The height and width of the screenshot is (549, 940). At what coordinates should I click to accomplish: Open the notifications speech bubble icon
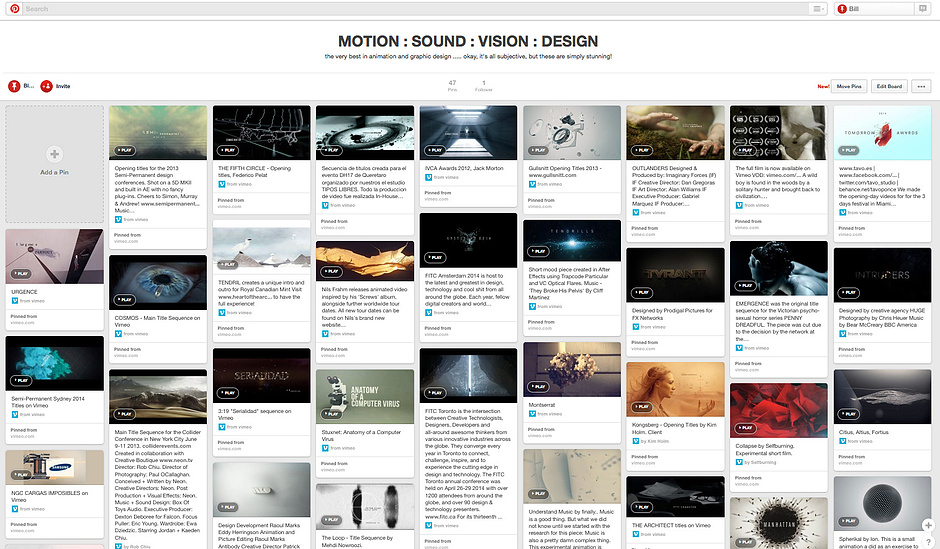[x=923, y=8]
